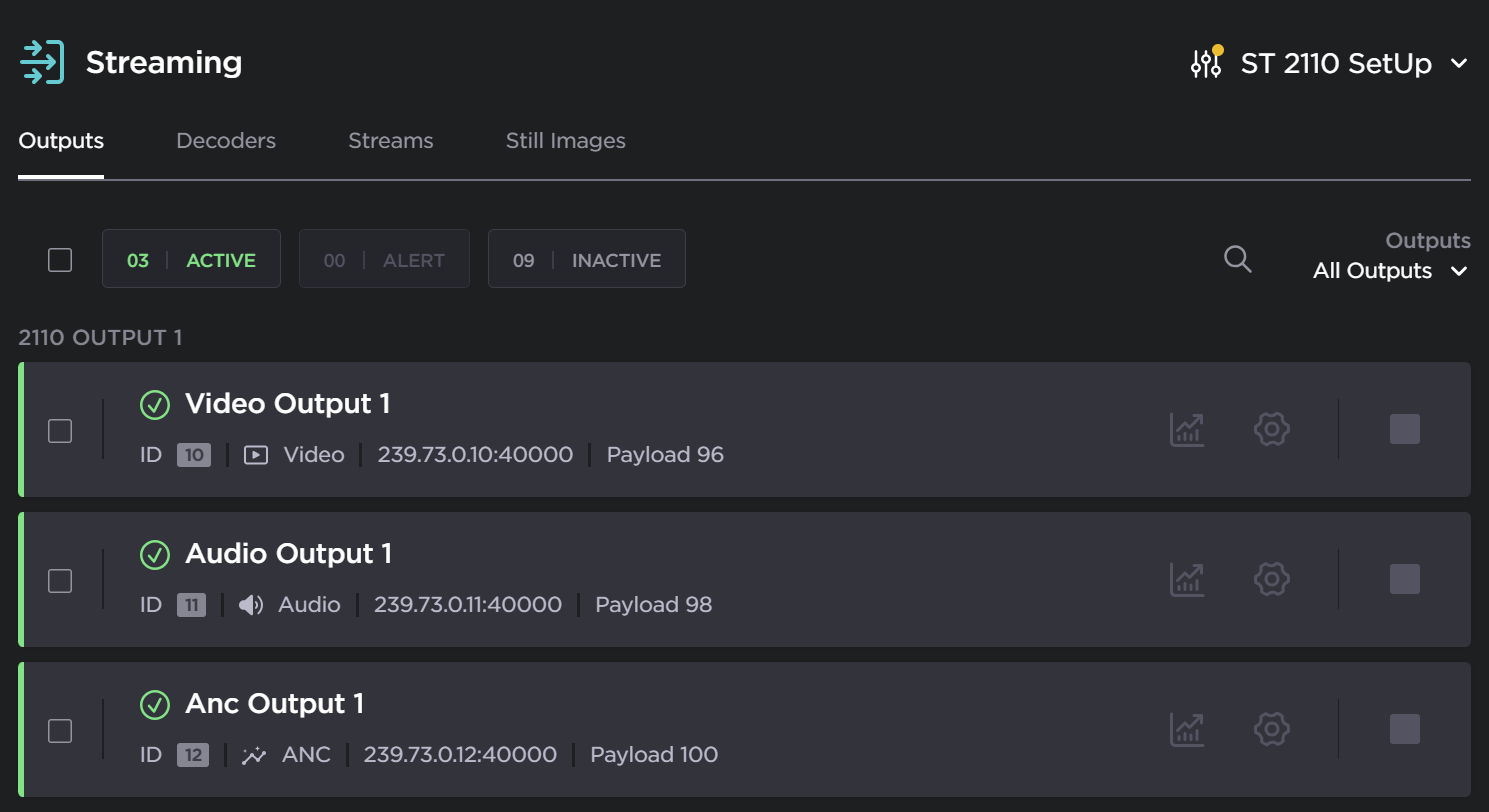Click the search magnifier icon
1489x812 pixels.
pos(1237,259)
